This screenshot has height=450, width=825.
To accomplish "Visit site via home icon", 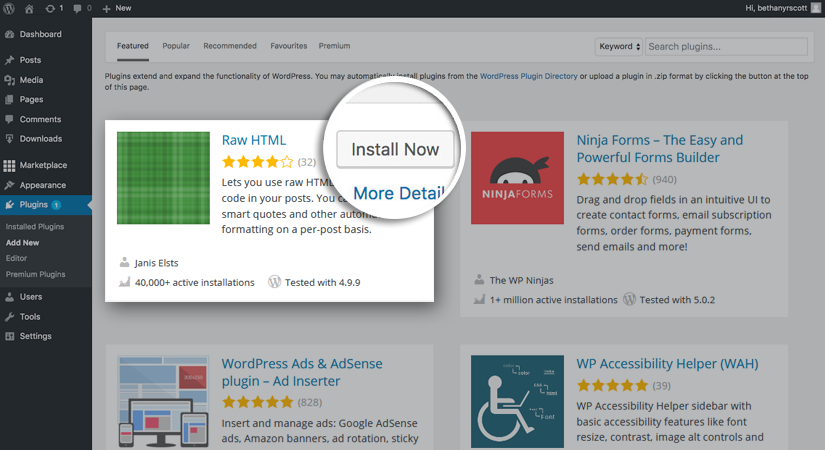I will (x=29, y=8).
